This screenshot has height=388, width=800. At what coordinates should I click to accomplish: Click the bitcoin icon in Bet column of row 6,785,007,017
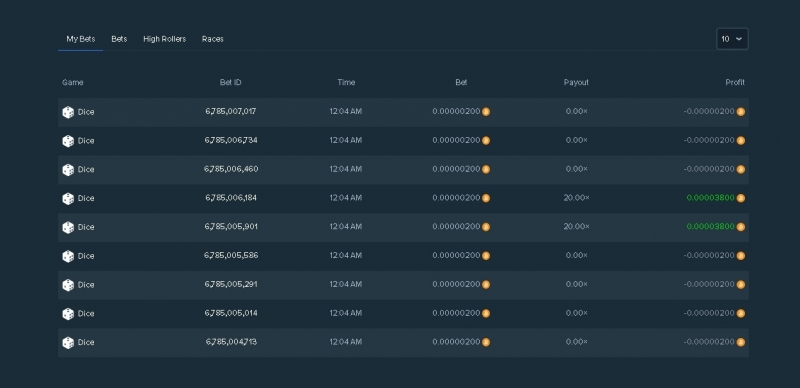[486, 112]
